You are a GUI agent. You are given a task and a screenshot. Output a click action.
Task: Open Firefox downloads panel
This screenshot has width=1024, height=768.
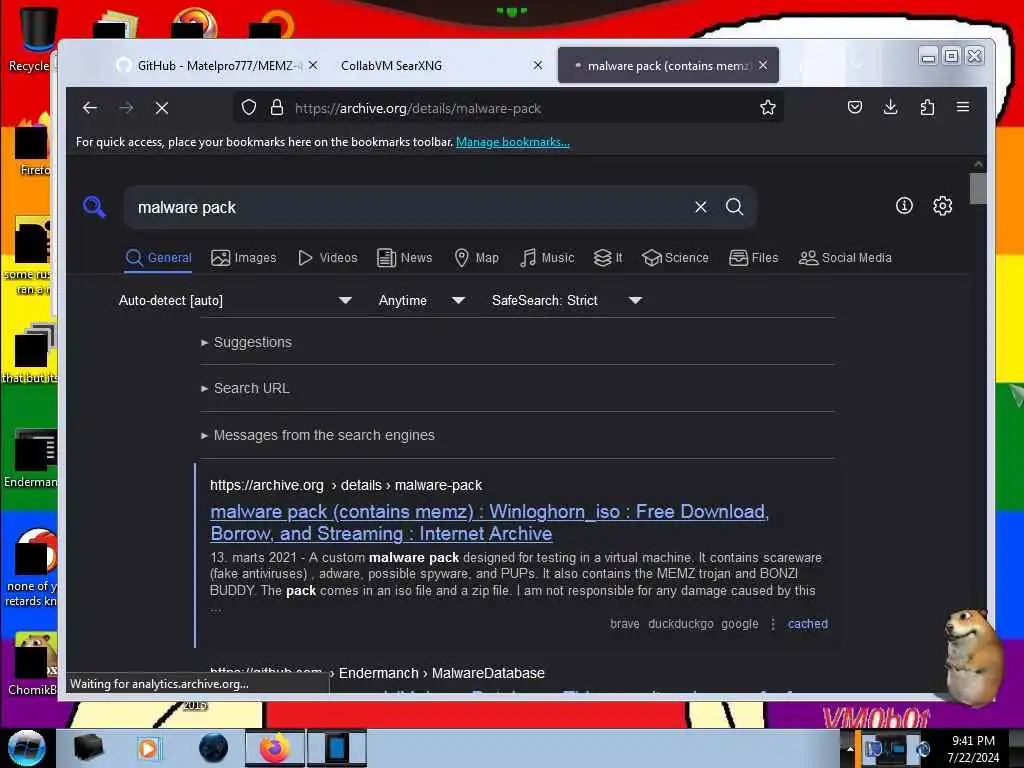[x=890, y=108]
